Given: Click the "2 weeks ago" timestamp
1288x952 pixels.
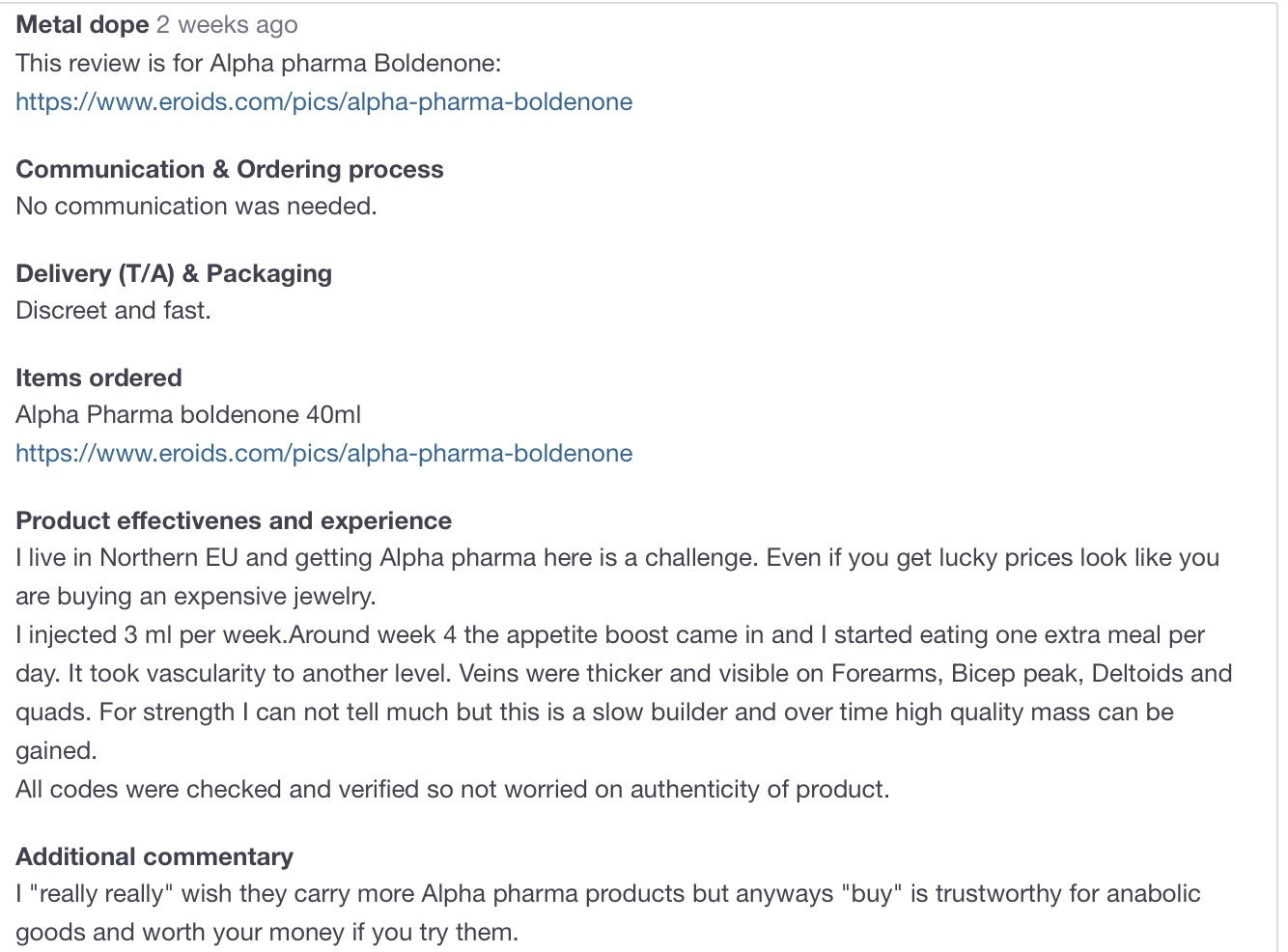Looking at the screenshot, I should (x=227, y=25).
